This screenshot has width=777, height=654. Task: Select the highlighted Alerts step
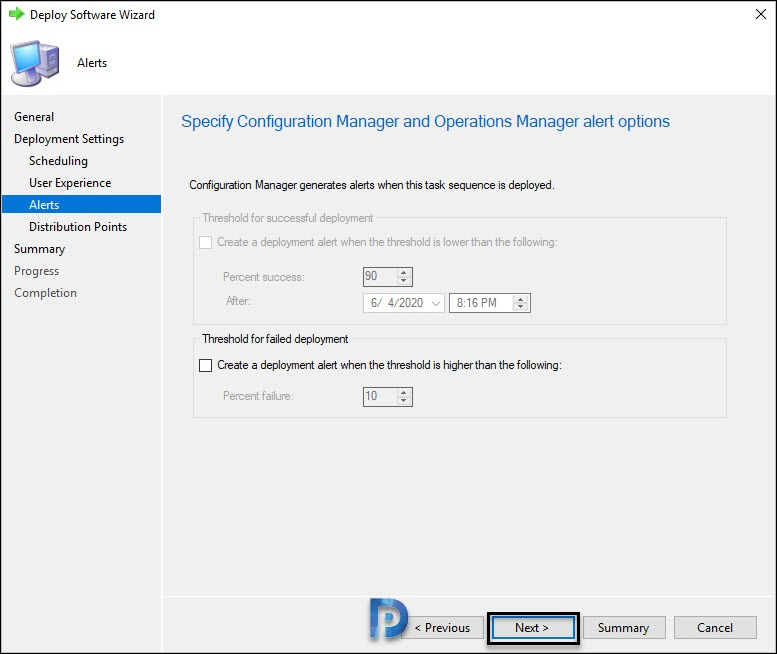tap(81, 204)
